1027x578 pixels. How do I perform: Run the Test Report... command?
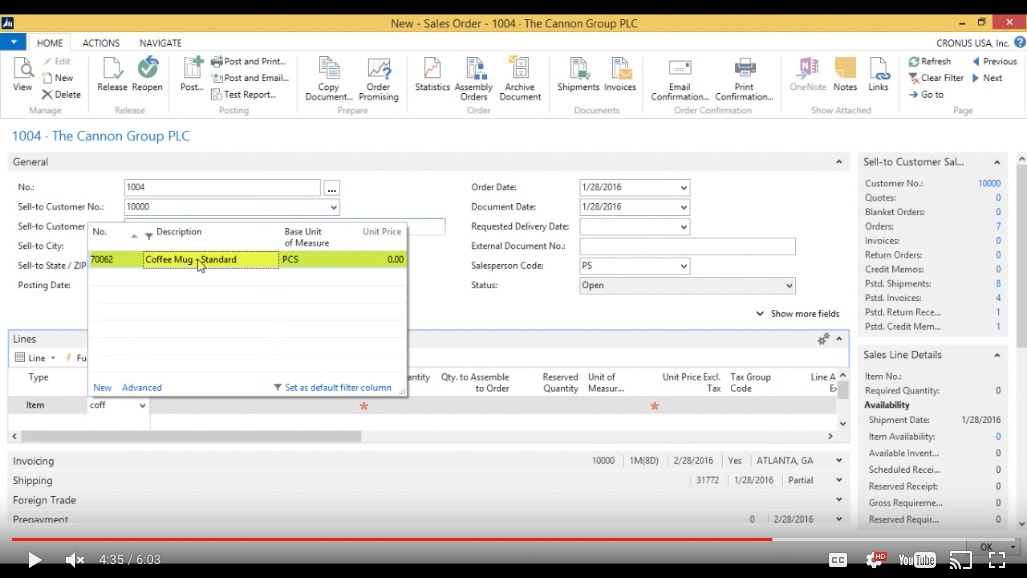click(x=244, y=94)
